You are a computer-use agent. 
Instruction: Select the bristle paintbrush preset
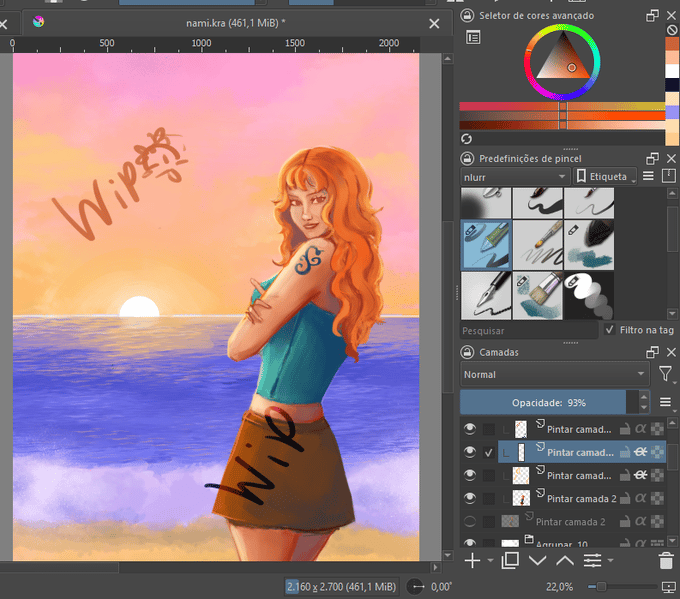click(538, 245)
